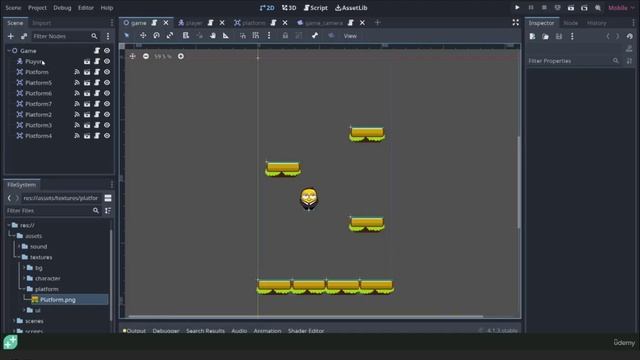The image size is (640, 360).
Task: Click the Instantiate Child Scene link icon
Action: click(x=24, y=36)
